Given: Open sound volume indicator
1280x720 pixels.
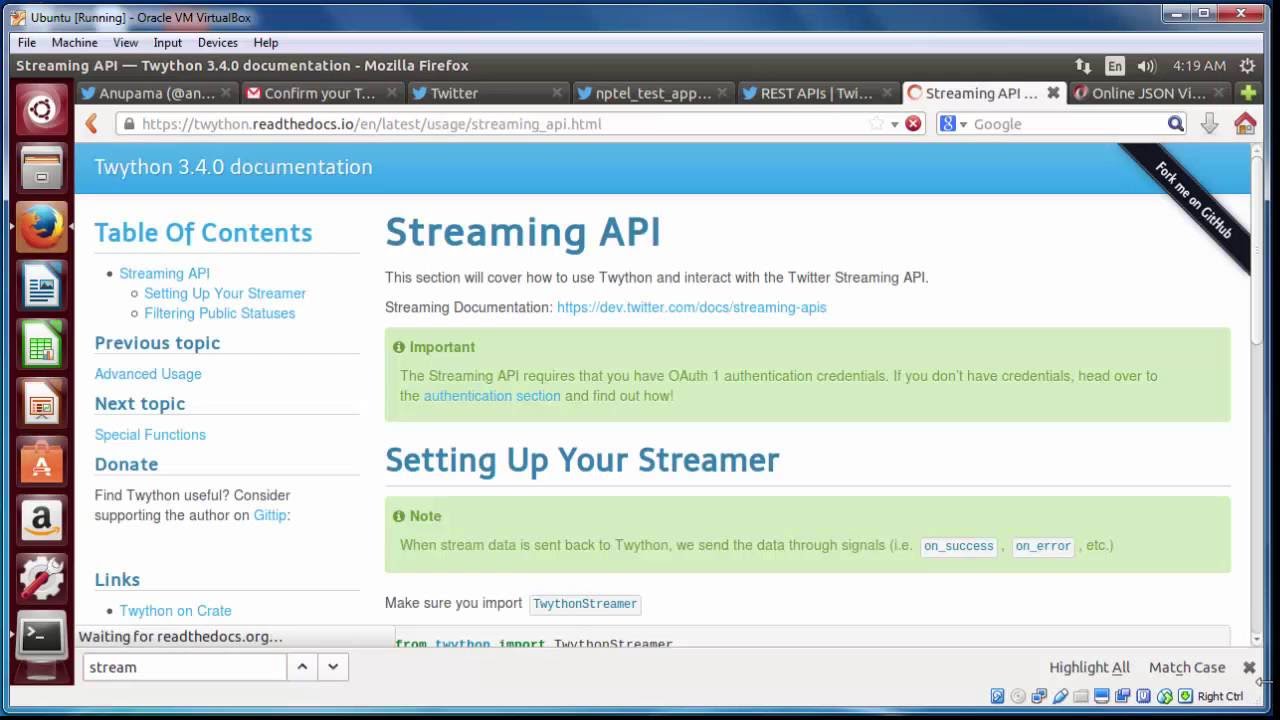Looking at the screenshot, I should point(1147,66).
